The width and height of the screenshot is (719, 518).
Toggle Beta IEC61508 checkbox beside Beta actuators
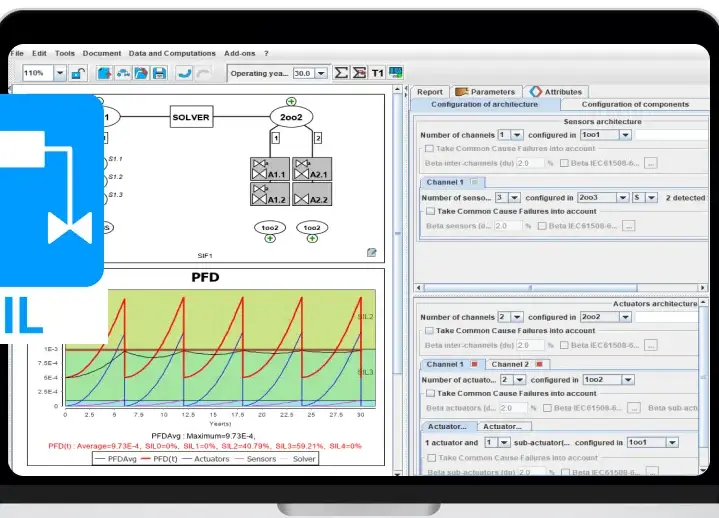click(547, 408)
